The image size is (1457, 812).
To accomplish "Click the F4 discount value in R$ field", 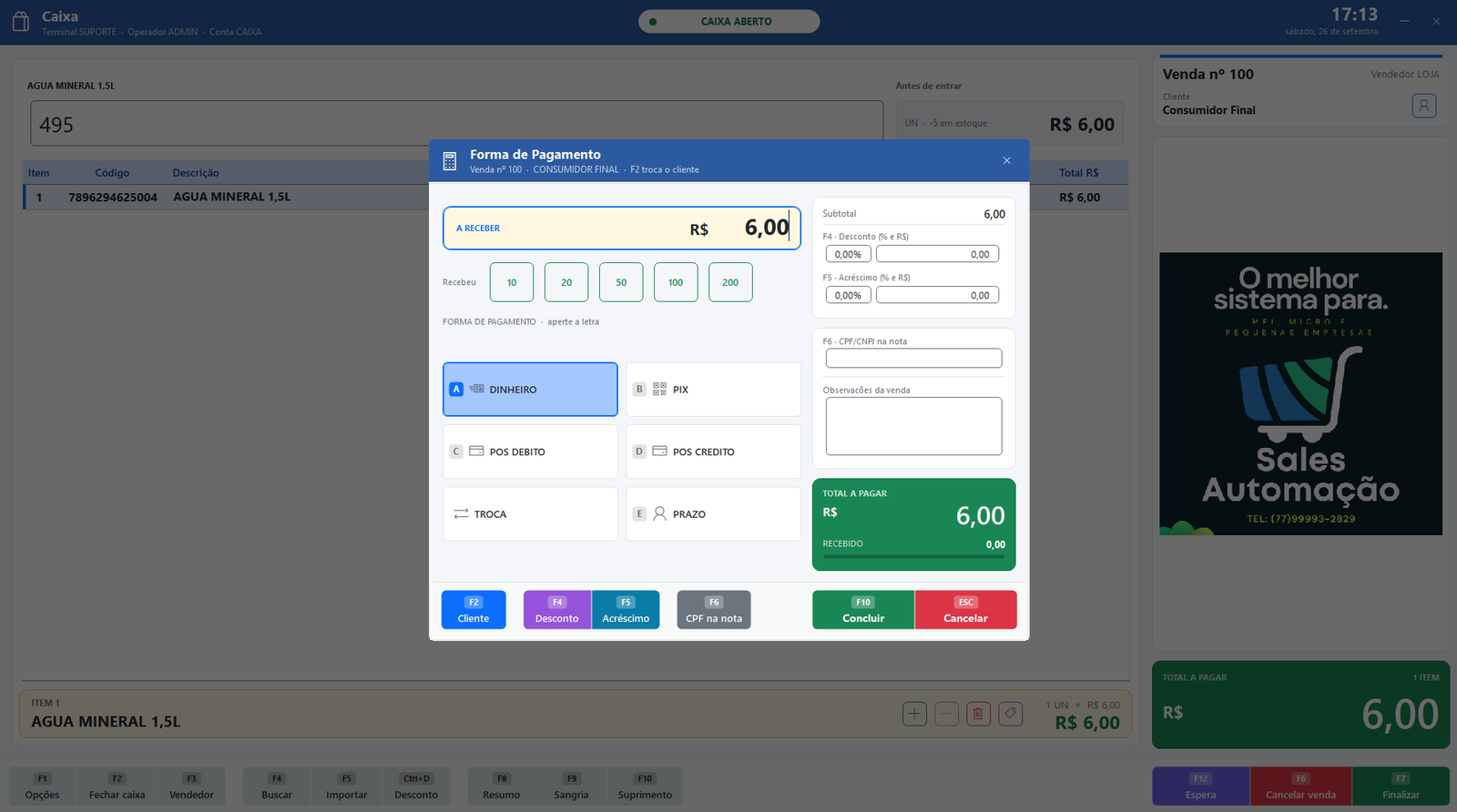I will tap(937, 254).
